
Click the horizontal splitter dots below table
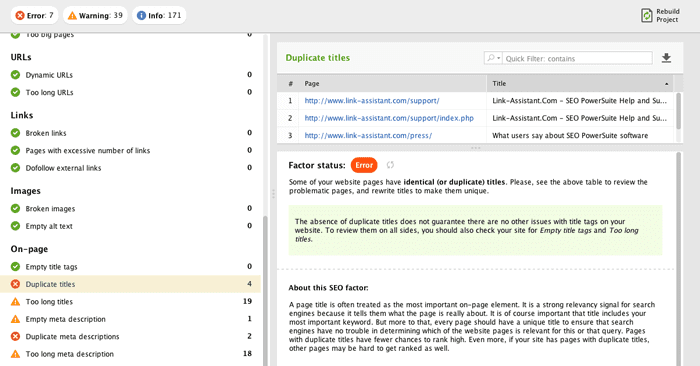coord(476,148)
